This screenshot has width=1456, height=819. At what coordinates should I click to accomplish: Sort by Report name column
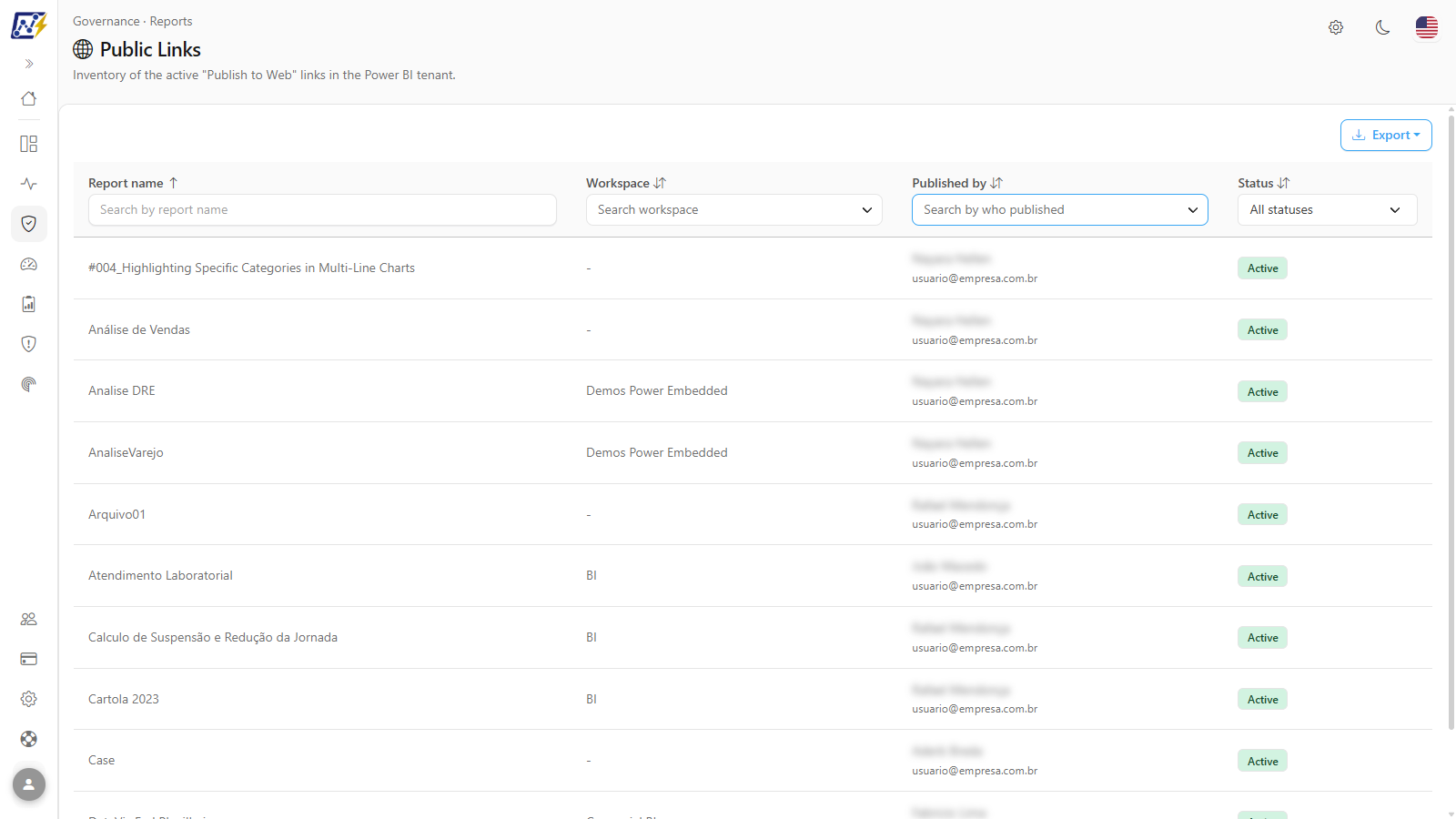click(133, 183)
